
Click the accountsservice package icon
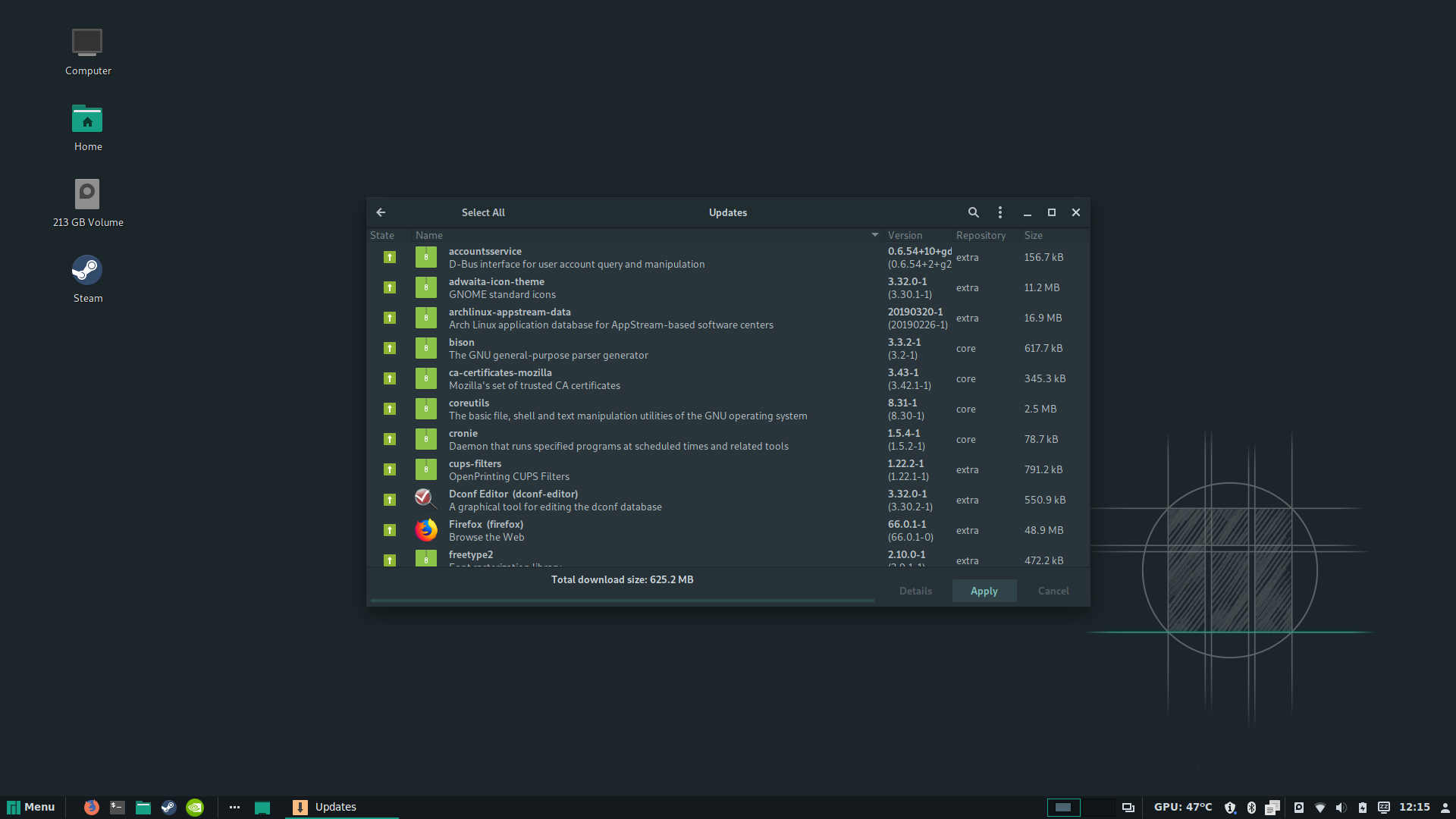(426, 257)
